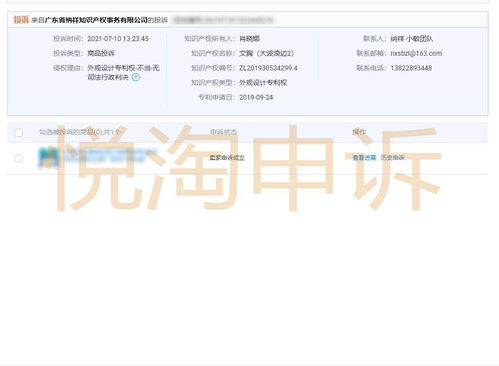Select the contact email nxsbzl@163.com
Viewport: 499px width, 366px height.
coord(416,53)
